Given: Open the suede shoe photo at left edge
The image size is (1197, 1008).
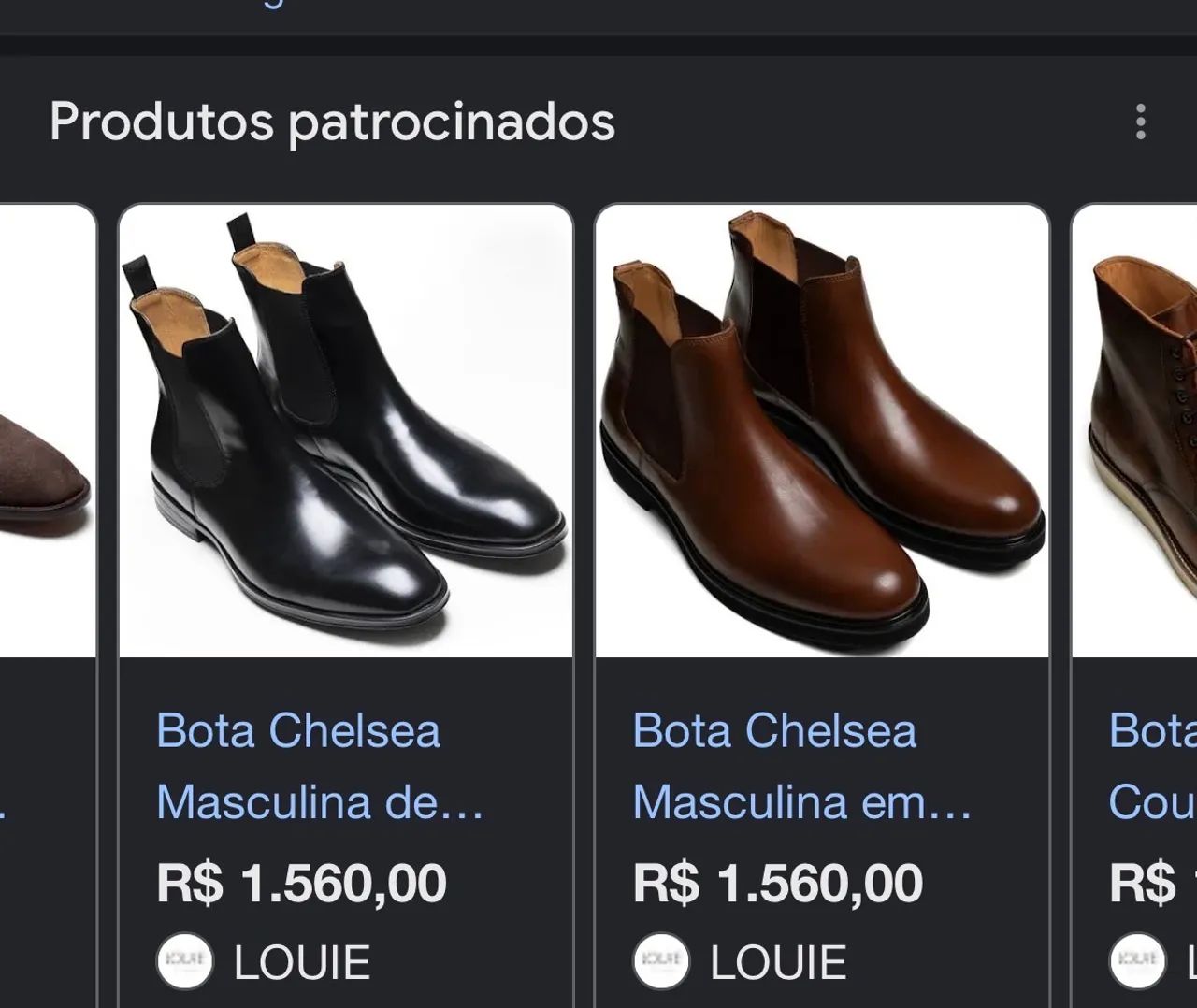Looking at the screenshot, I should tap(48, 431).
